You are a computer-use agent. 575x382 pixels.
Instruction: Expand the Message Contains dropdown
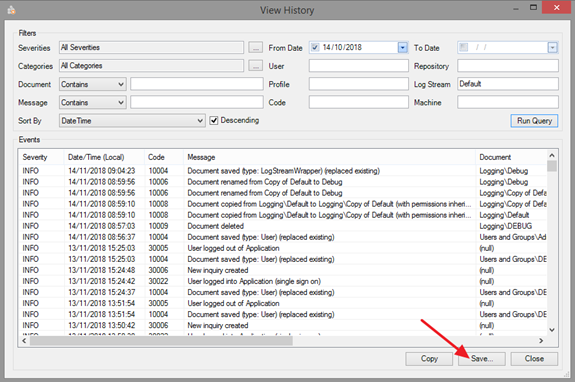tap(92, 103)
